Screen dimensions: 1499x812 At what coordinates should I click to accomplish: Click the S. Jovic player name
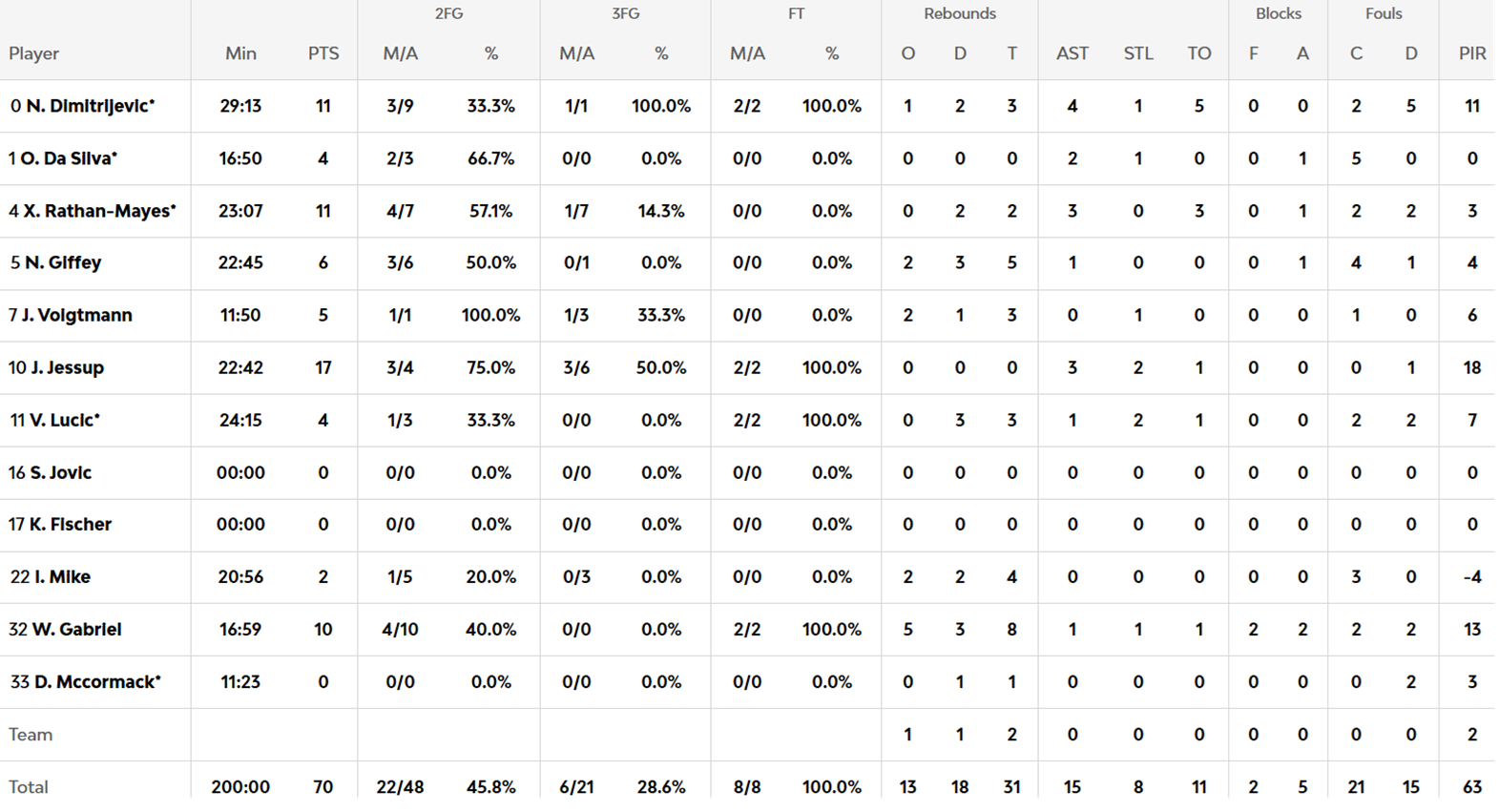coord(61,472)
